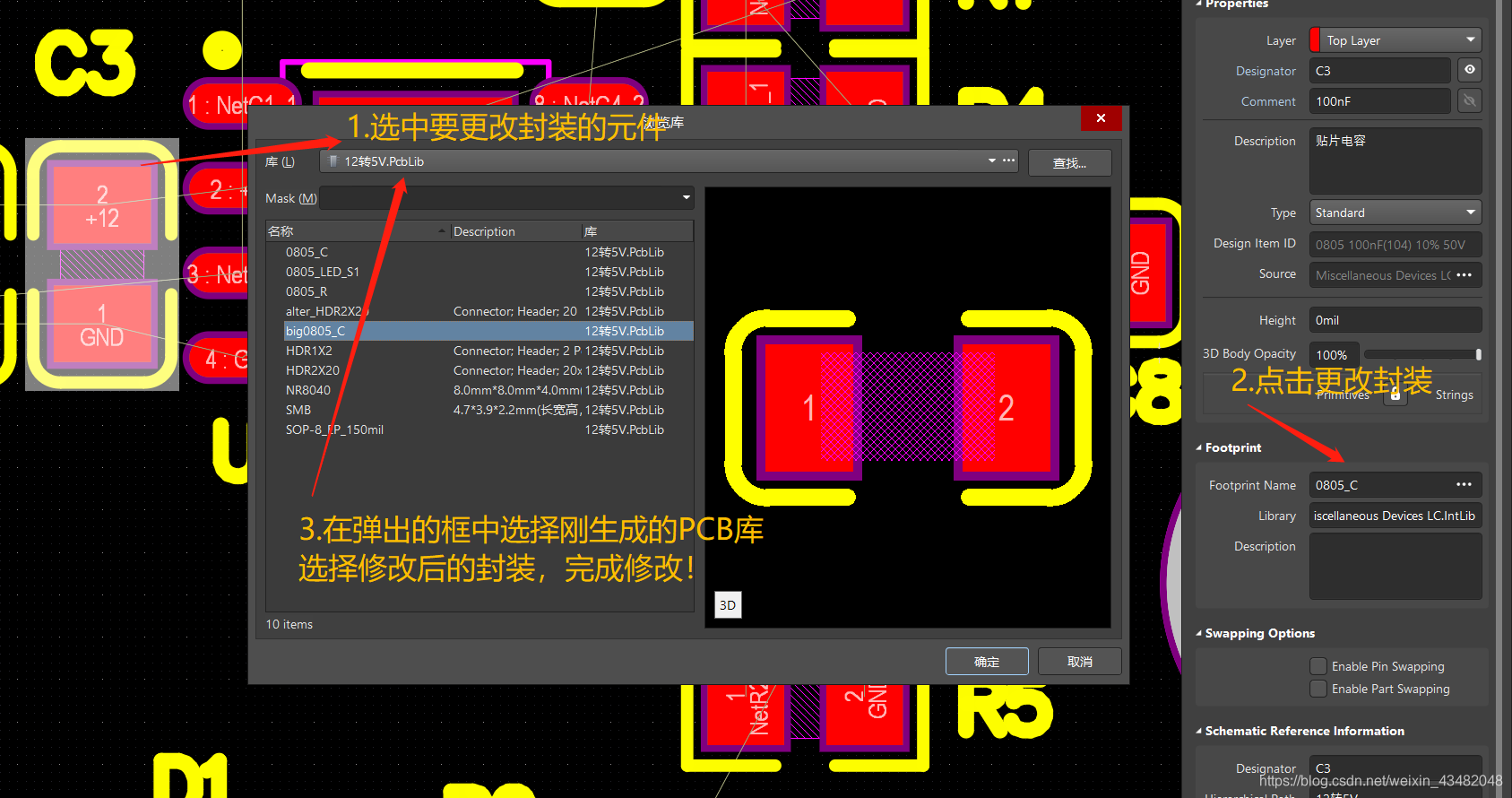Enable Part Swapping checkbox
Image resolution: width=1512 pixels, height=798 pixels.
(1318, 689)
